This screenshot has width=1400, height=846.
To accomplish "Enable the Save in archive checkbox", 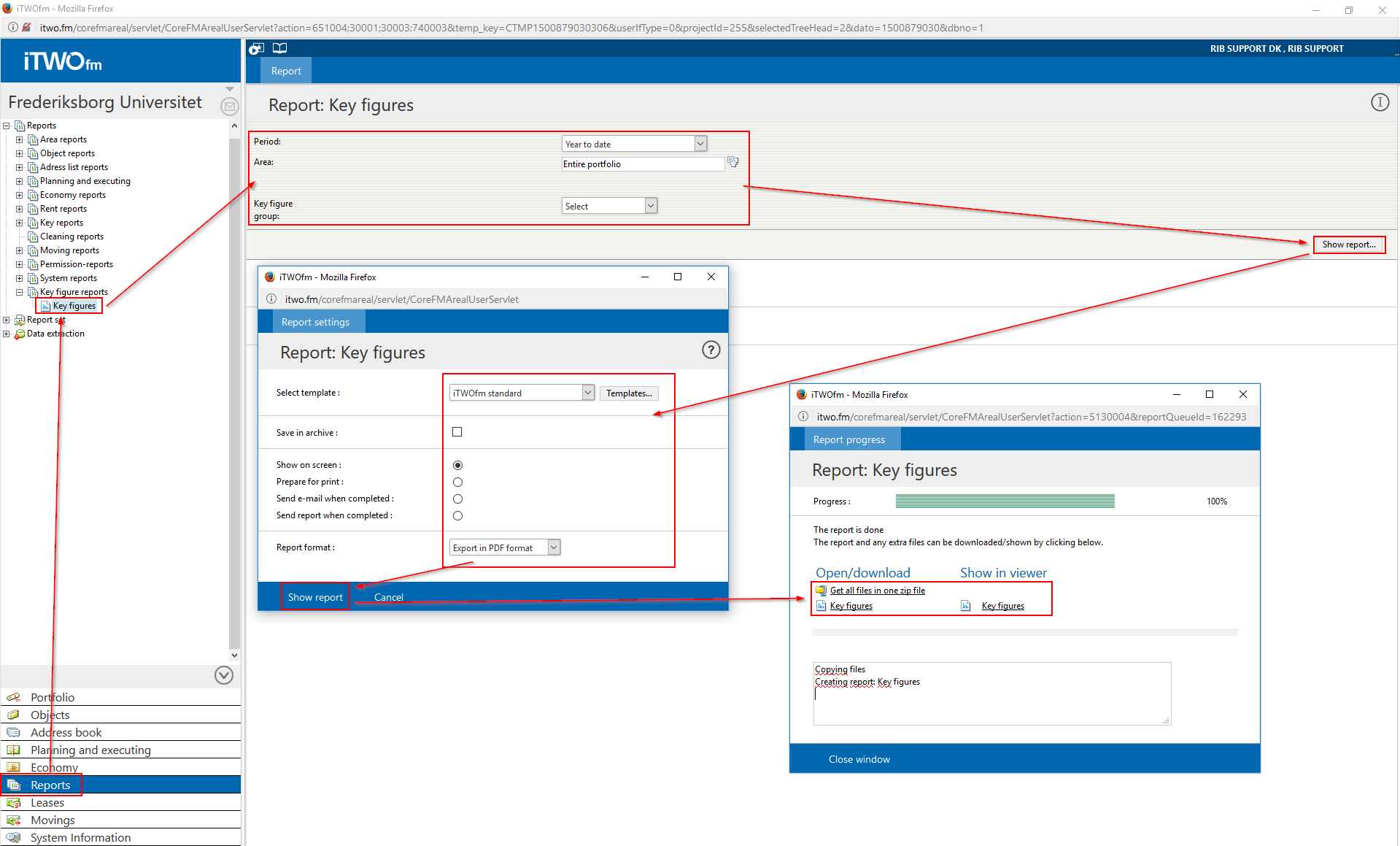I will [457, 432].
